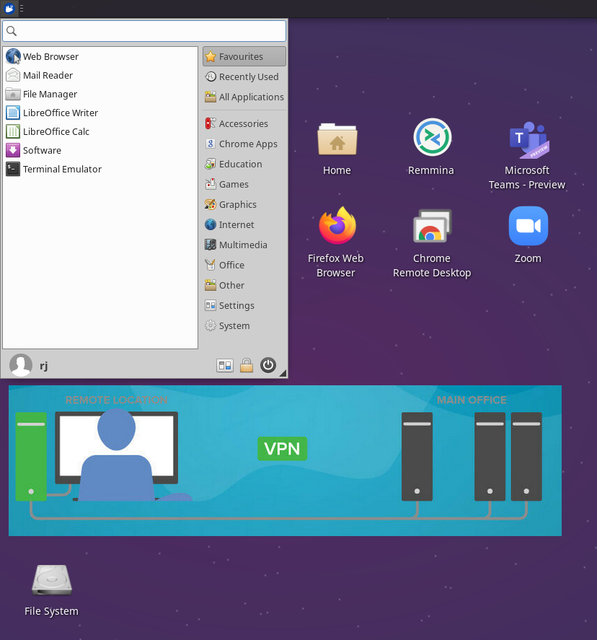Open the Other category
Screen dimensions: 597x640
244,285
